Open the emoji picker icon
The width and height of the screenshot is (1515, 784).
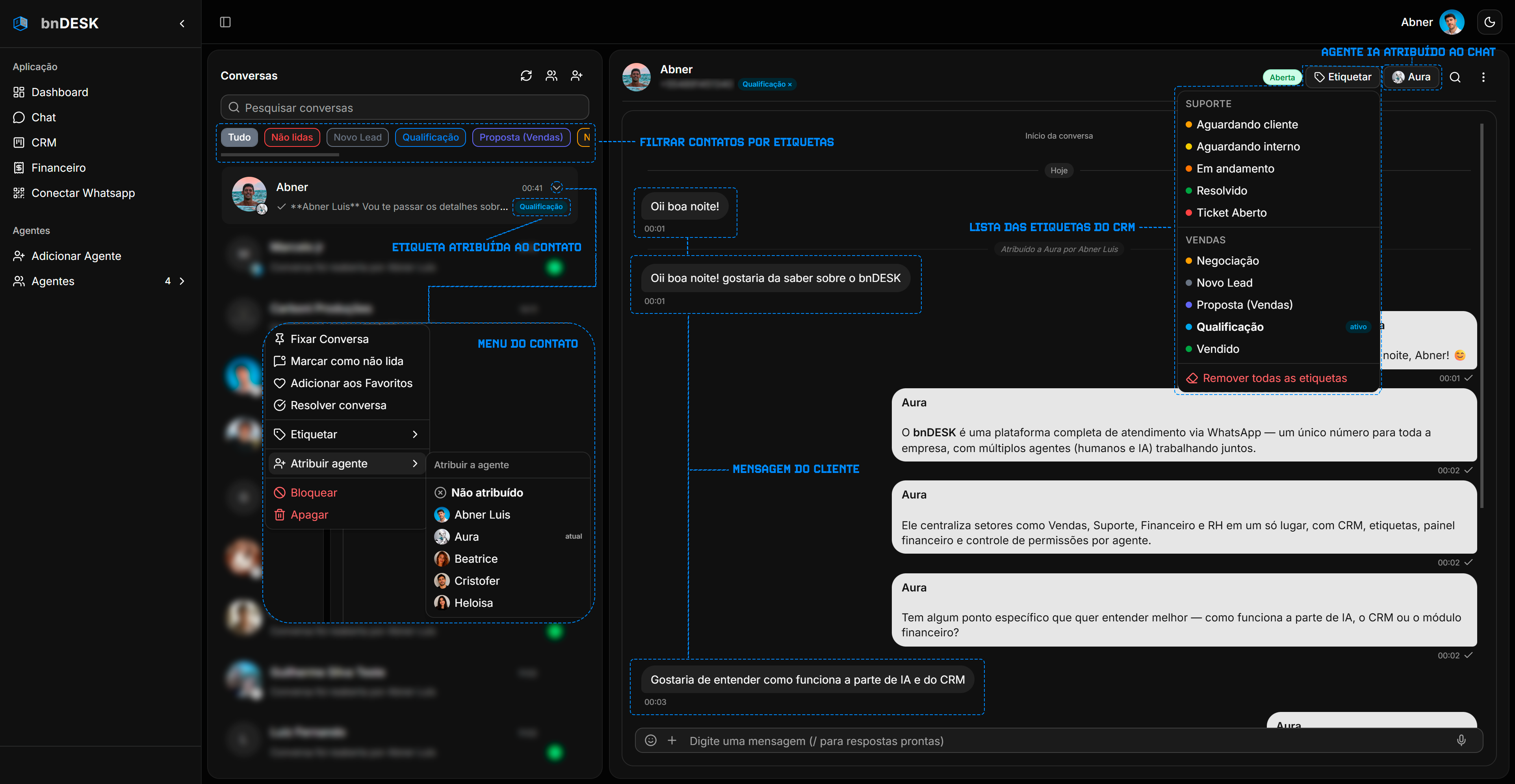(x=650, y=741)
